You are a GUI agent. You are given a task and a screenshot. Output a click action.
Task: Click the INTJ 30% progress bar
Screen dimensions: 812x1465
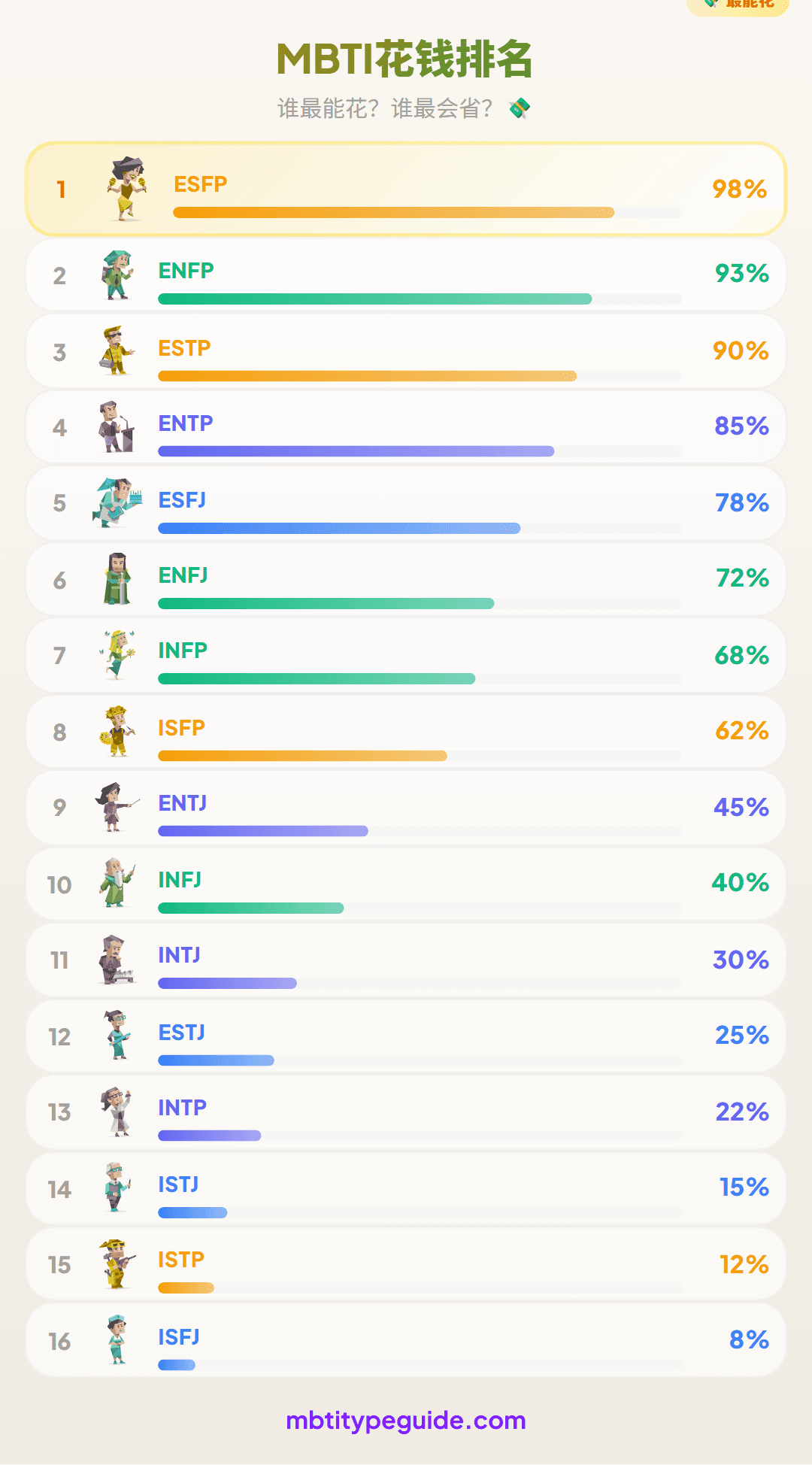pos(227,984)
